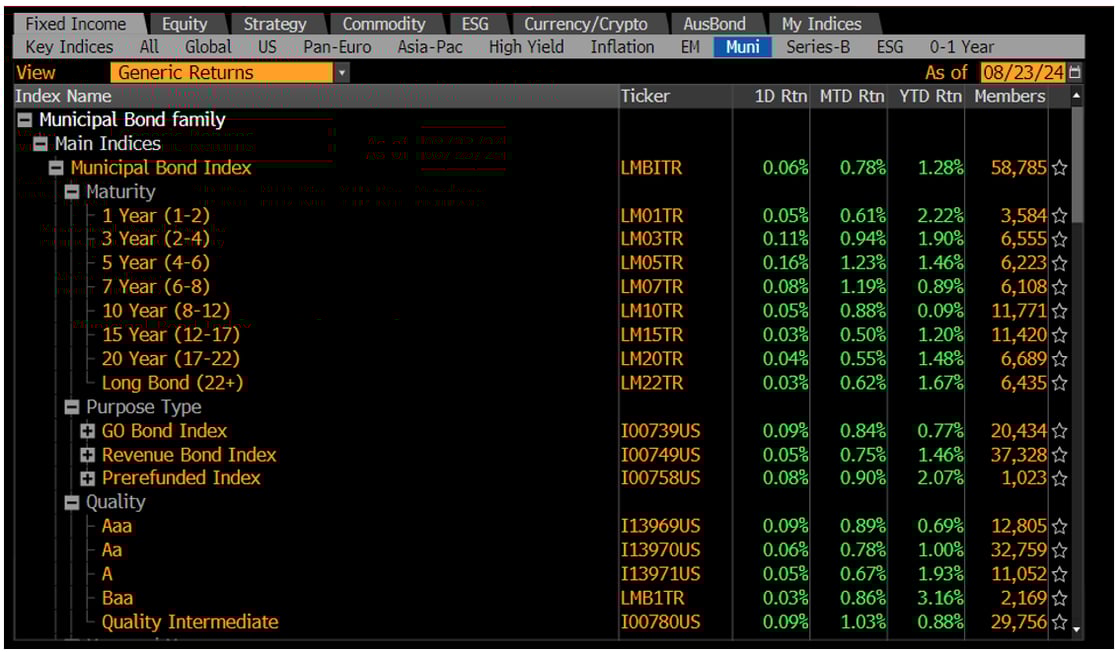The width and height of the screenshot is (1120, 652).
Task: Collapse the Maturity section
Action: (70, 191)
